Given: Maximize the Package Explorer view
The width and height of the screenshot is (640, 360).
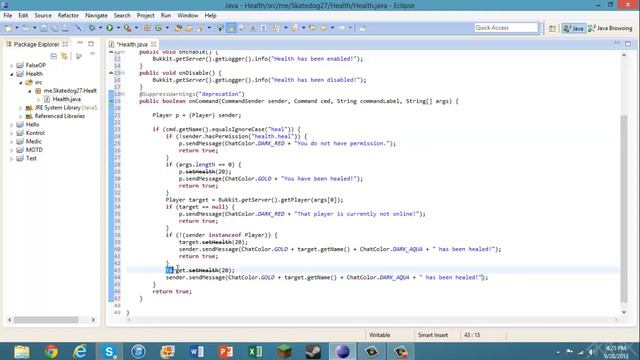Looking at the screenshot, I should coord(91,44).
